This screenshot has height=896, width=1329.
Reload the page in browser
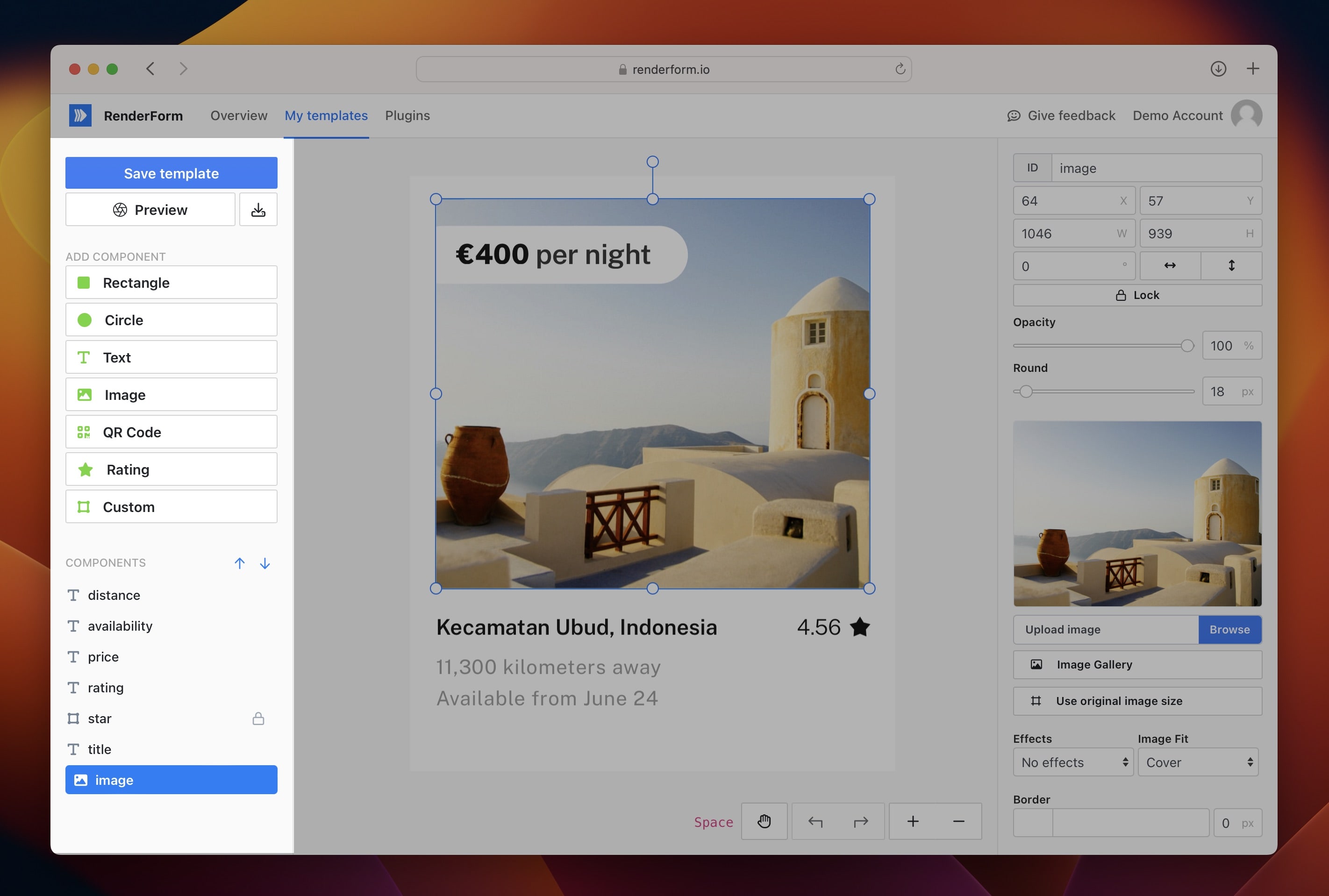click(900, 69)
